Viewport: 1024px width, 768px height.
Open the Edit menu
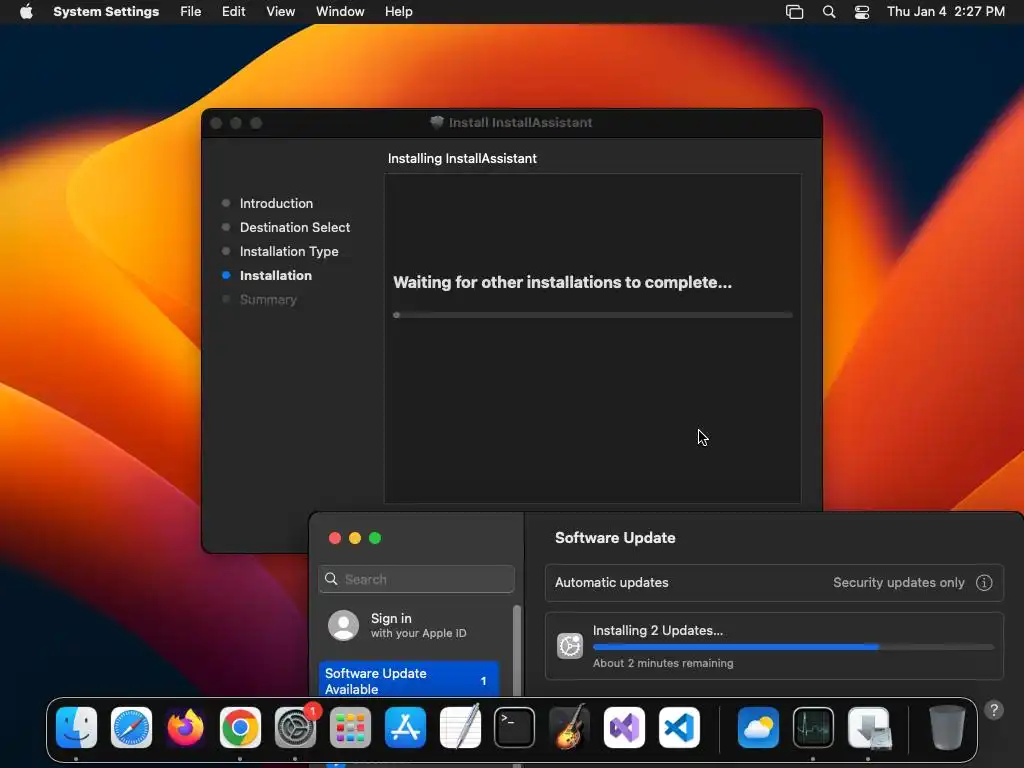[233, 12]
